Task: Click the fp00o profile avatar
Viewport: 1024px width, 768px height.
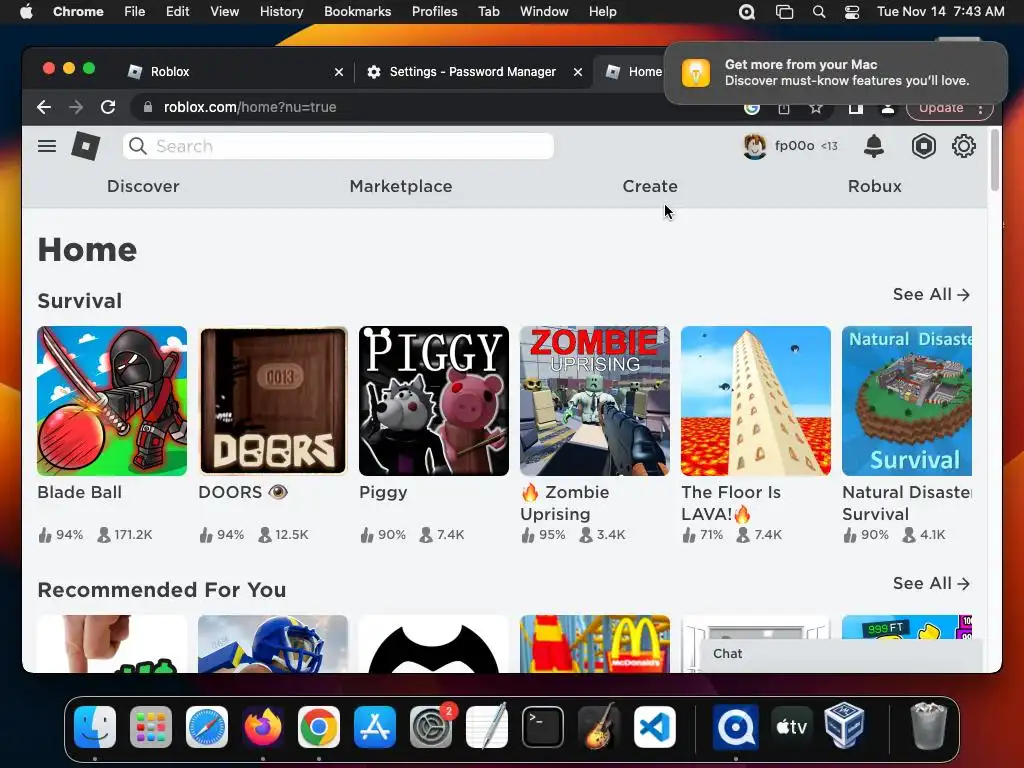Action: 754,146
